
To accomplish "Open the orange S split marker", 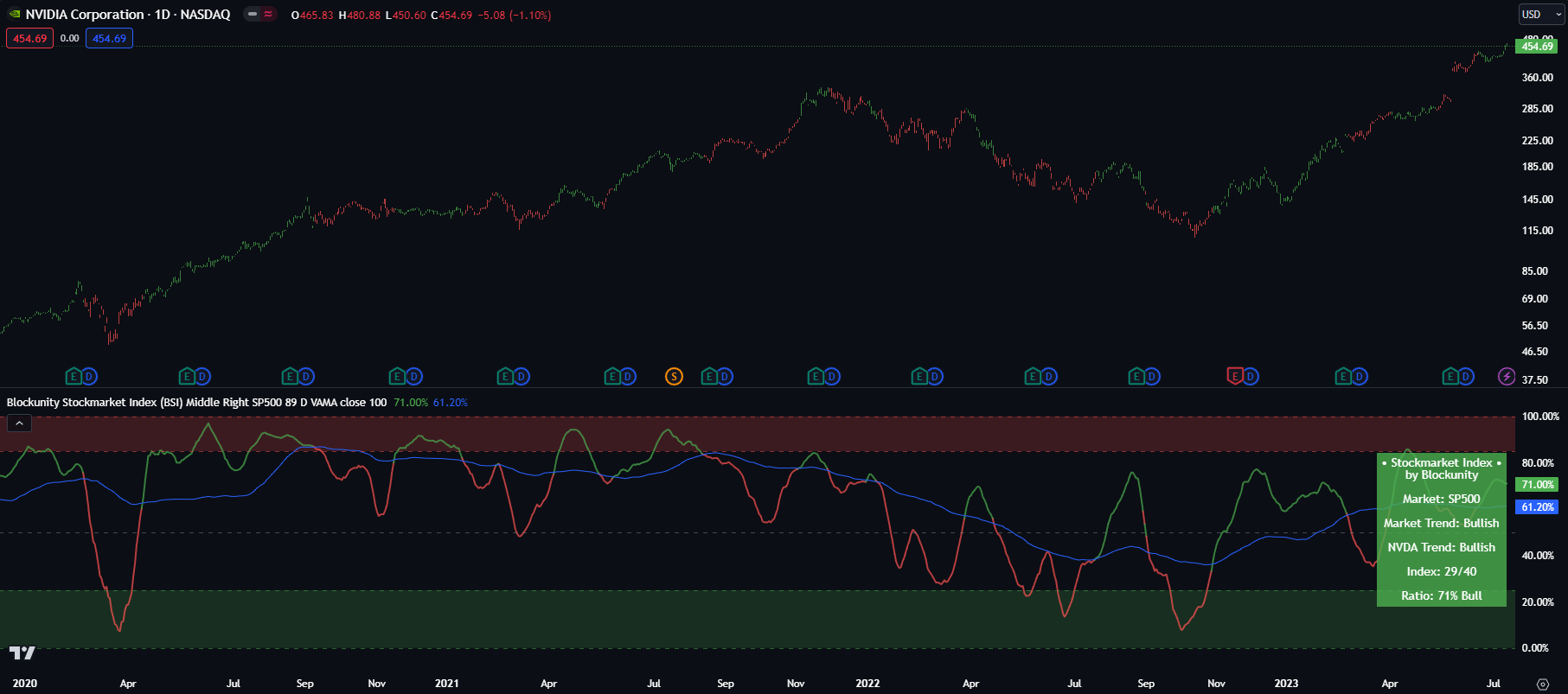I will coord(674,376).
